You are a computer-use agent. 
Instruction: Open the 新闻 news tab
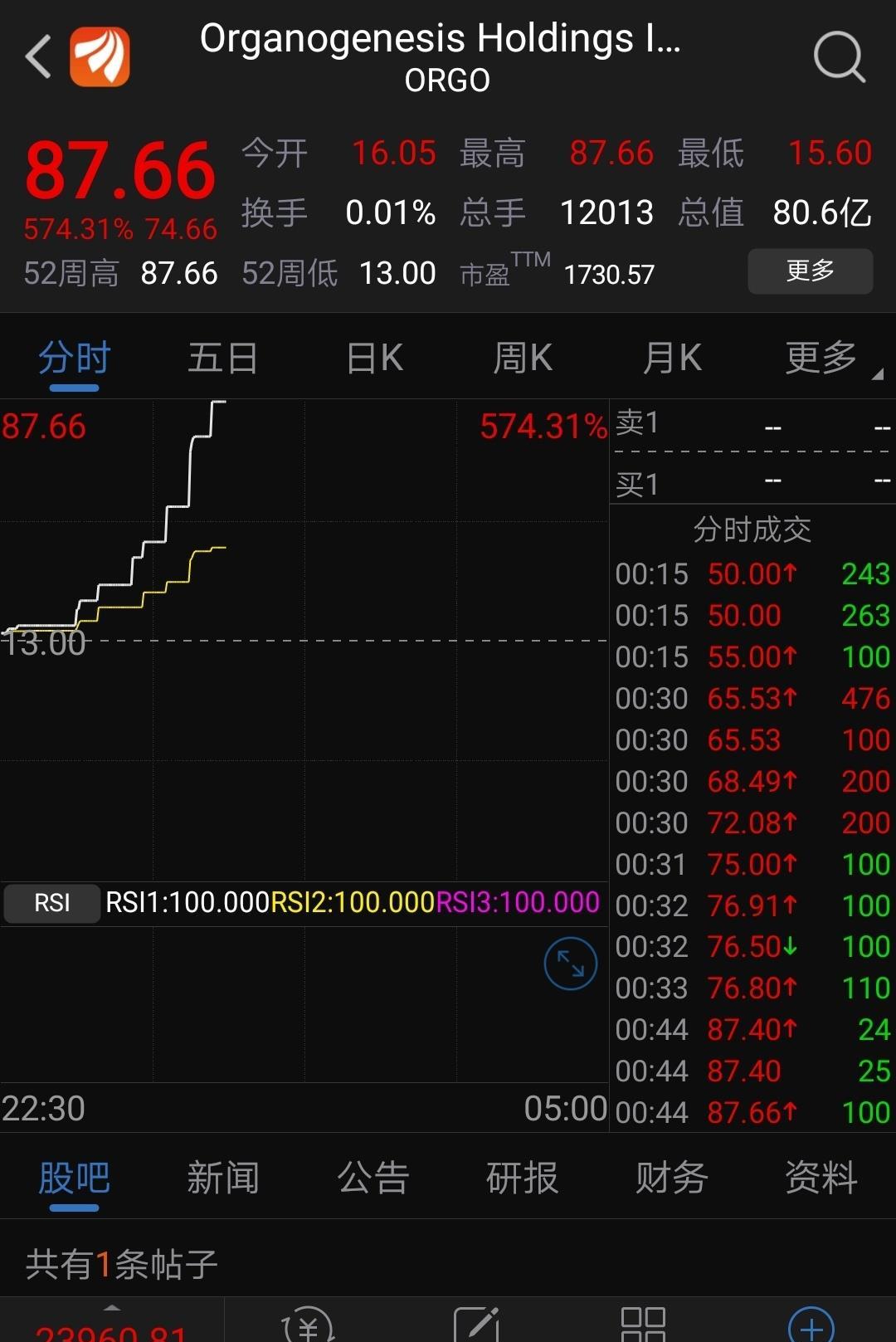point(223,1178)
